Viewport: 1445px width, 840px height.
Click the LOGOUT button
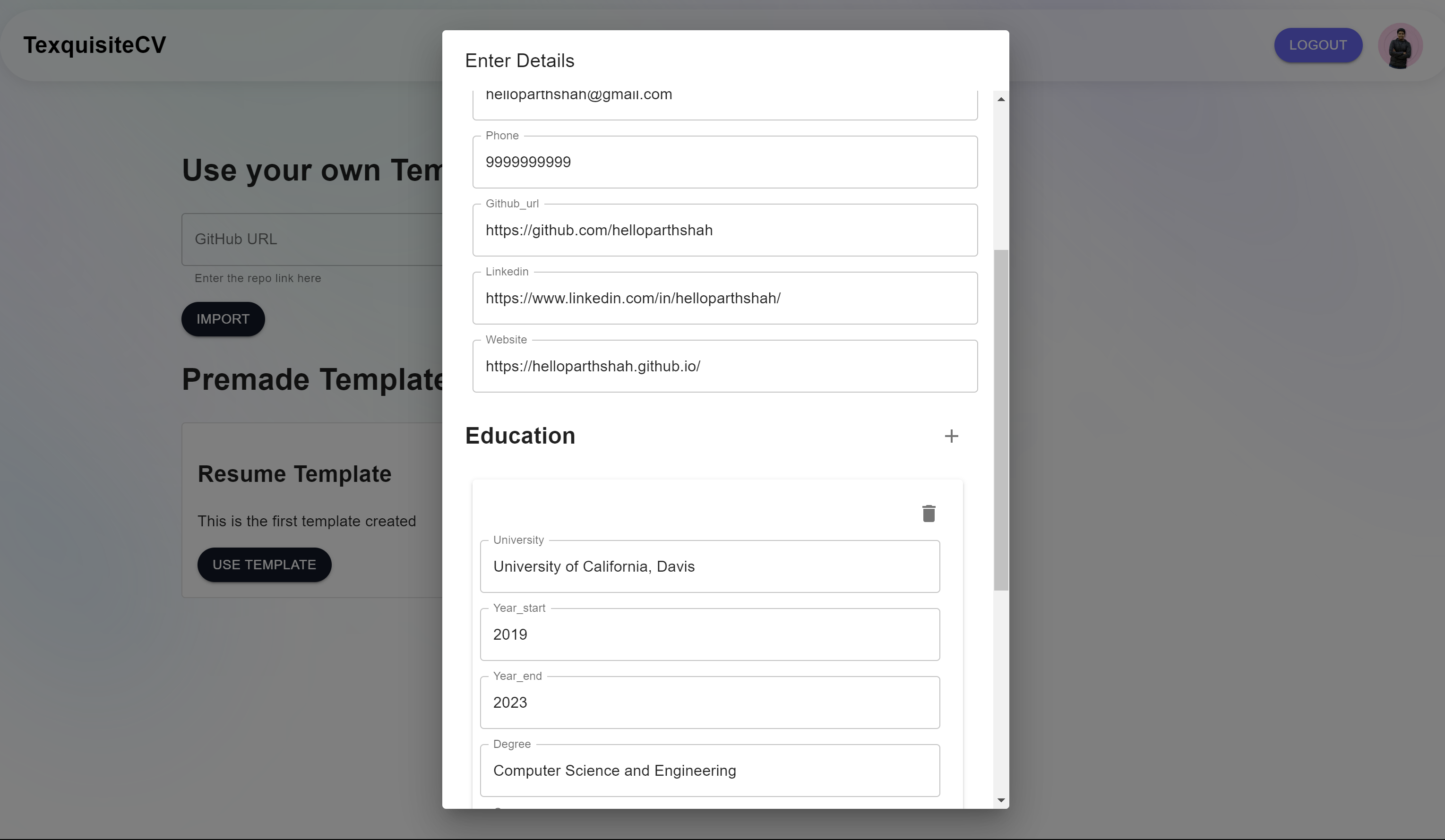tap(1318, 45)
